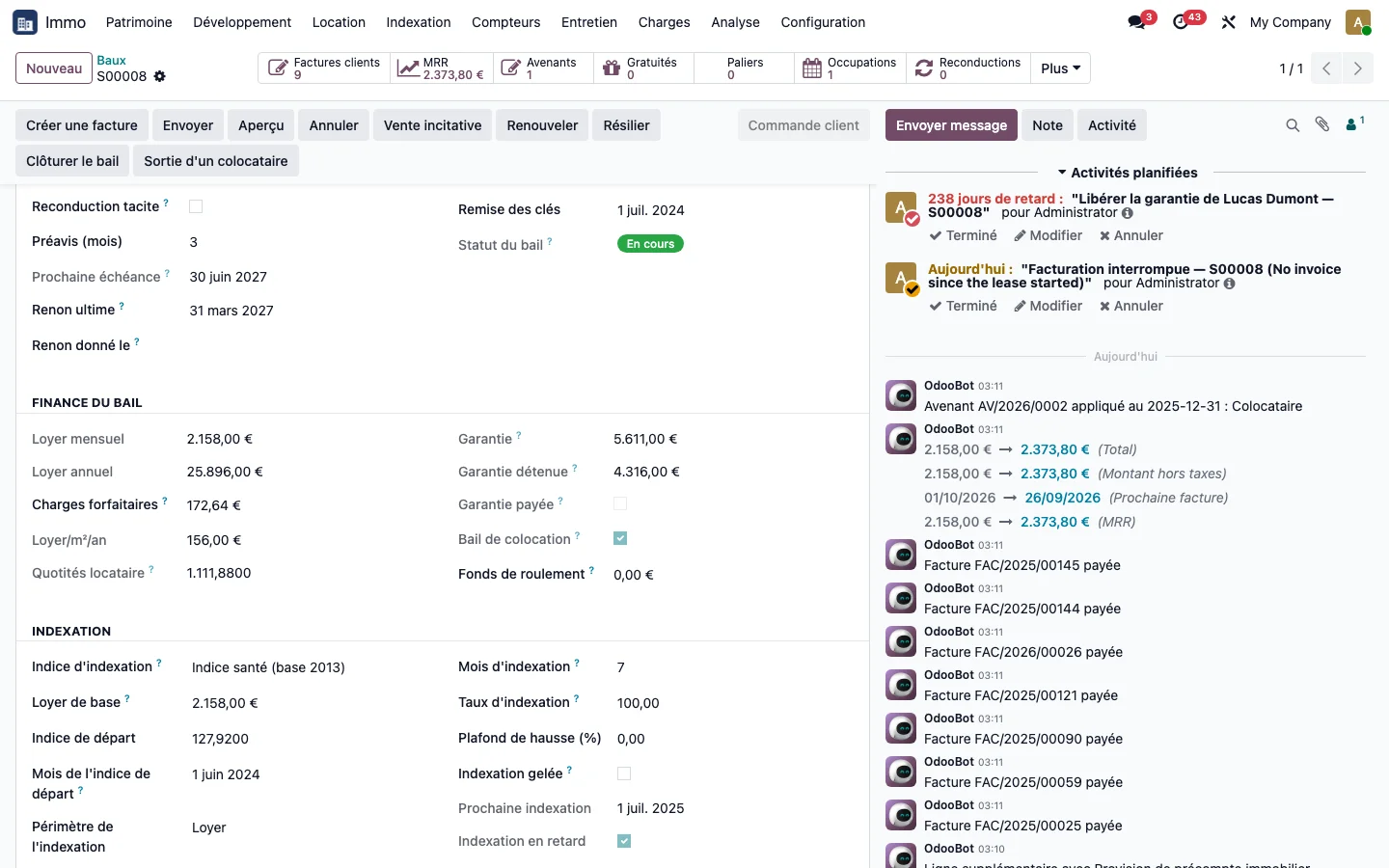Click Envoyer message button
1389x868 pixels.
tap(951, 125)
